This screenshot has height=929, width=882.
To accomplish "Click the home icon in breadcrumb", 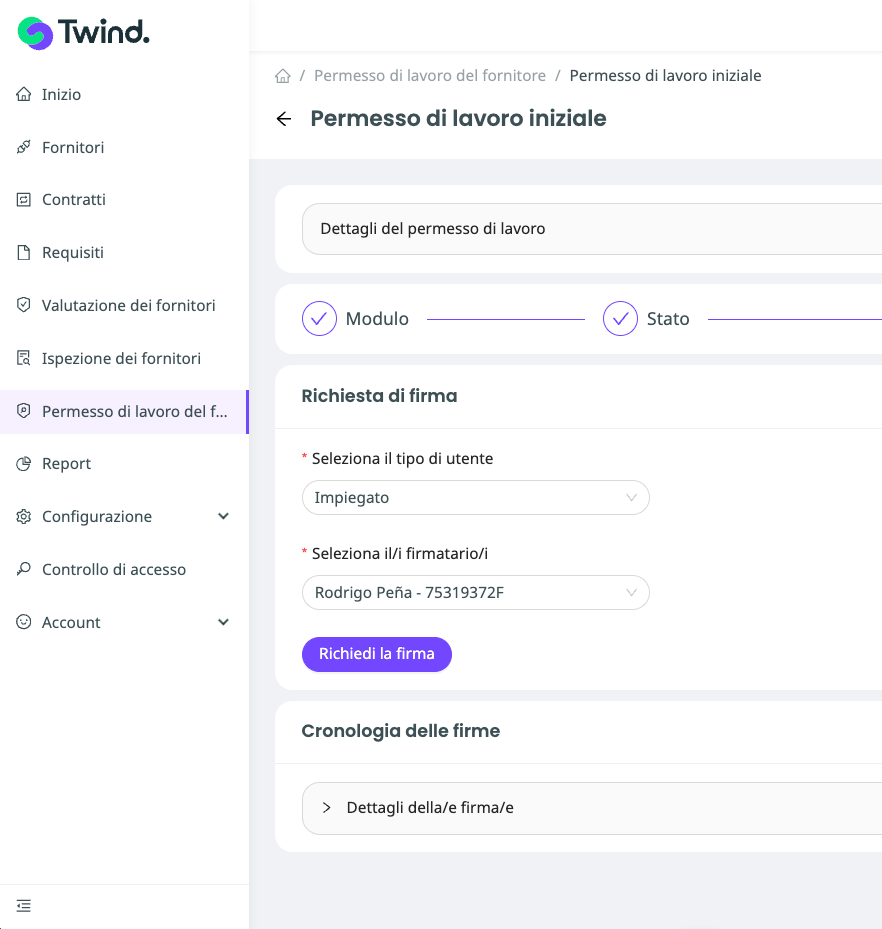I will [x=283, y=76].
